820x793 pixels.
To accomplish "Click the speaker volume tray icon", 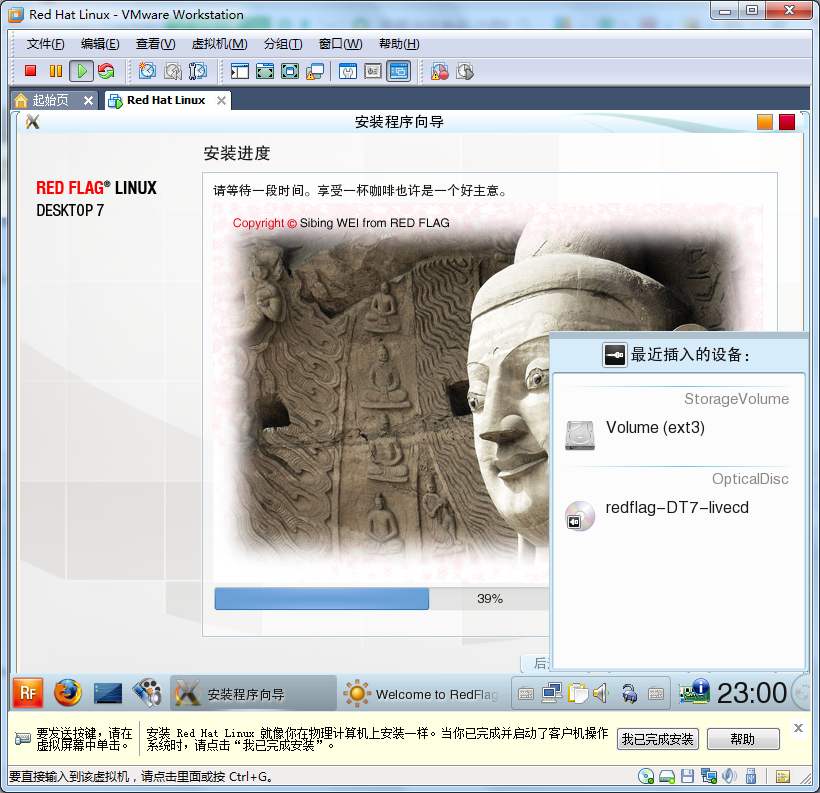I will coord(601,694).
